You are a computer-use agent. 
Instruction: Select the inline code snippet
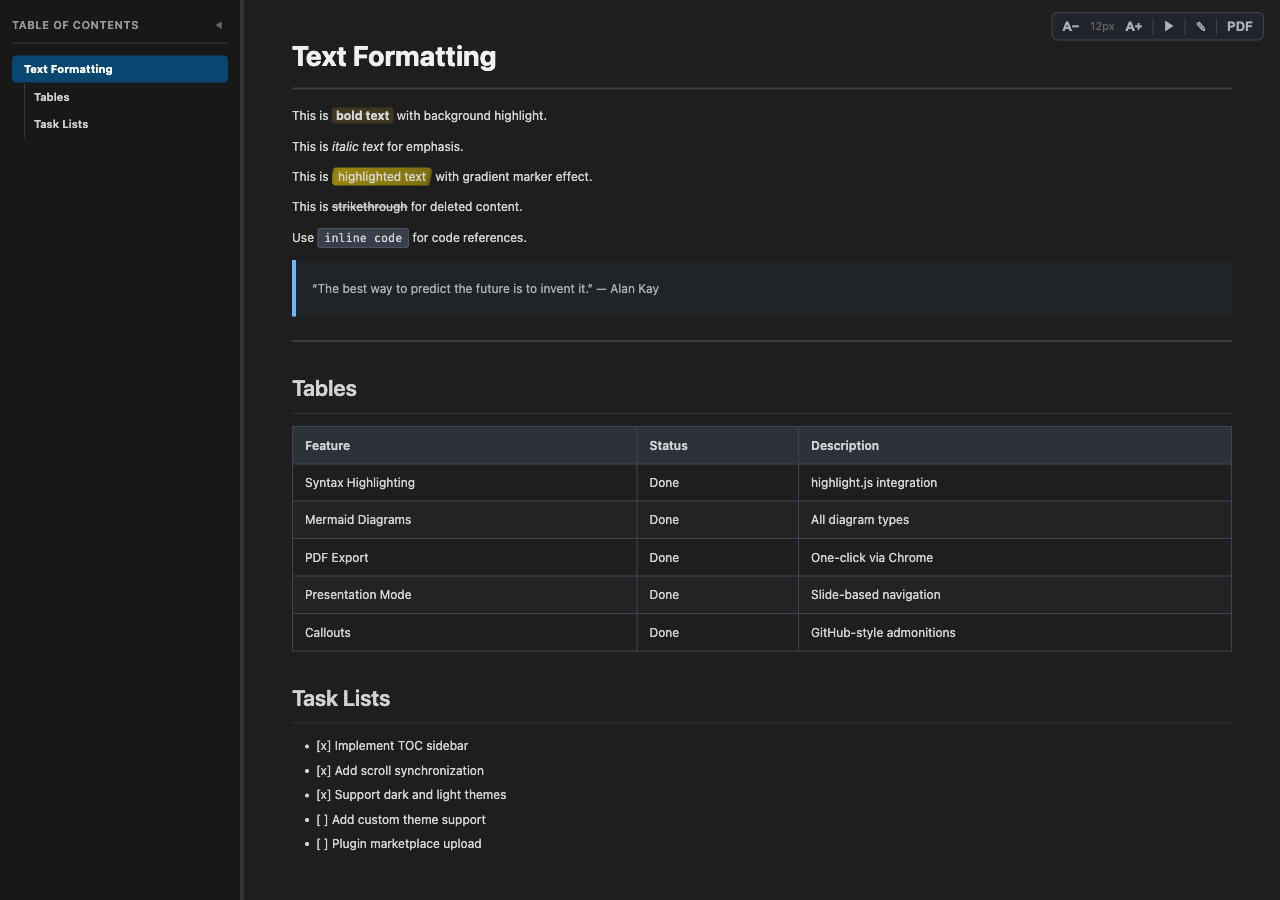coord(362,237)
